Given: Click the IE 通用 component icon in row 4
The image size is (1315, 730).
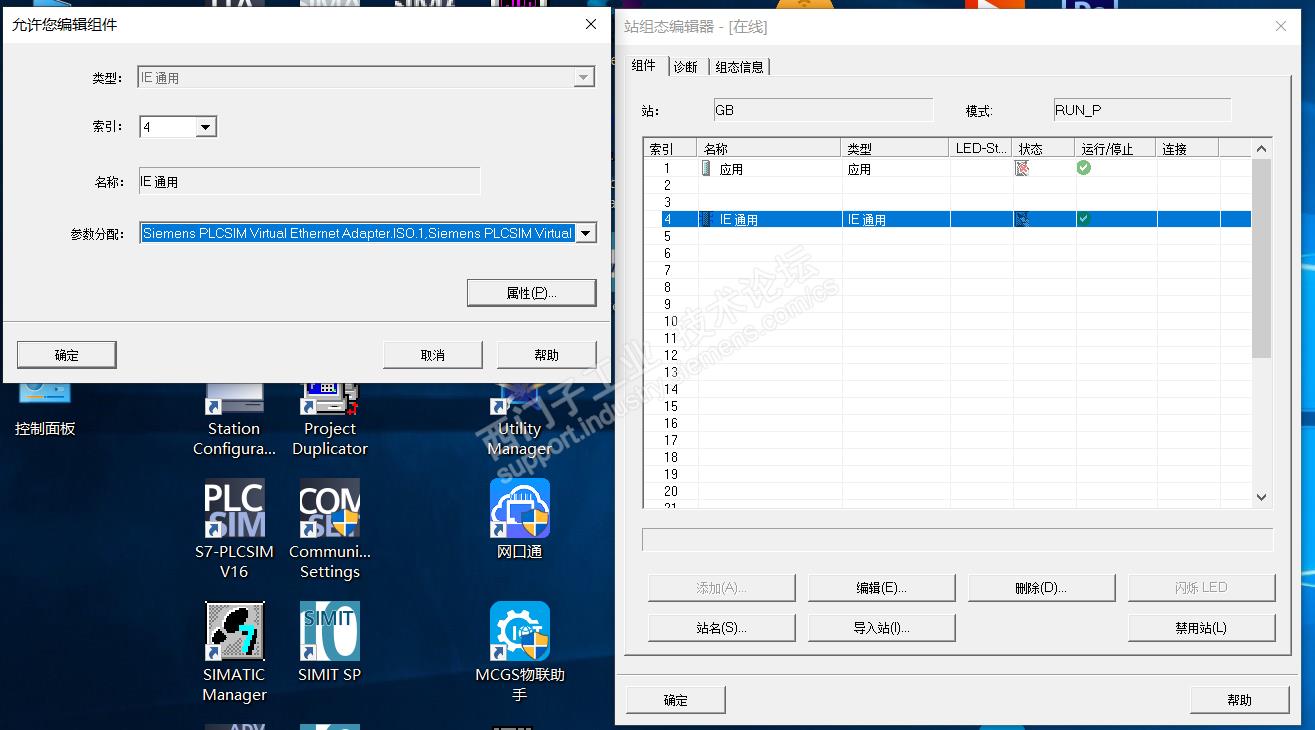Looking at the screenshot, I should pos(706,219).
